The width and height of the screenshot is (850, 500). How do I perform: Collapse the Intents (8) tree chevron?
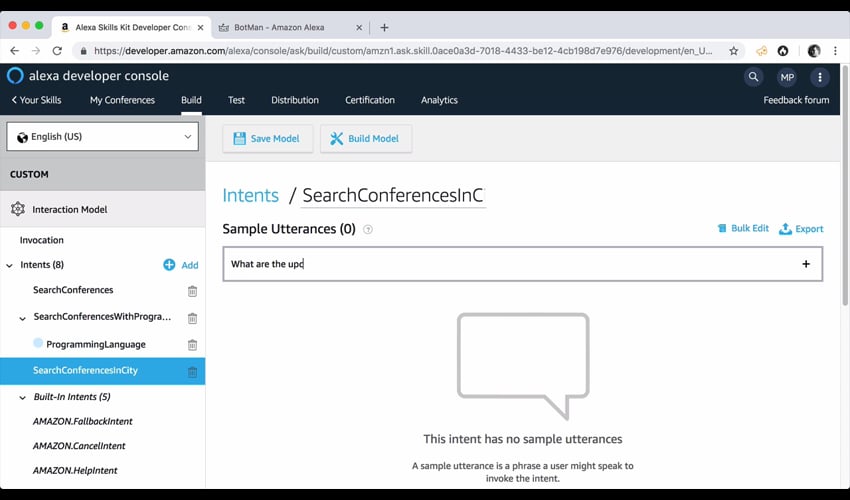tap(9, 265)
